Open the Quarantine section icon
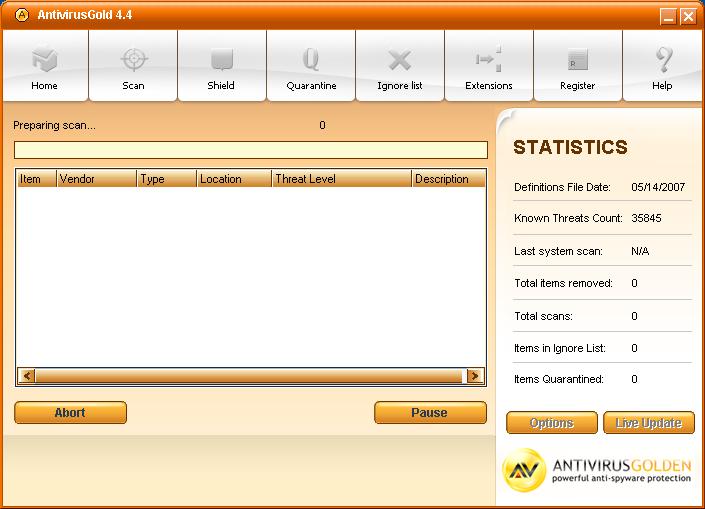 coord(311,62)
